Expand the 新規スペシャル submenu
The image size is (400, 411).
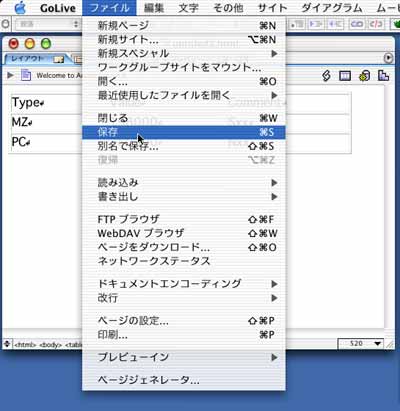[184, 53]
